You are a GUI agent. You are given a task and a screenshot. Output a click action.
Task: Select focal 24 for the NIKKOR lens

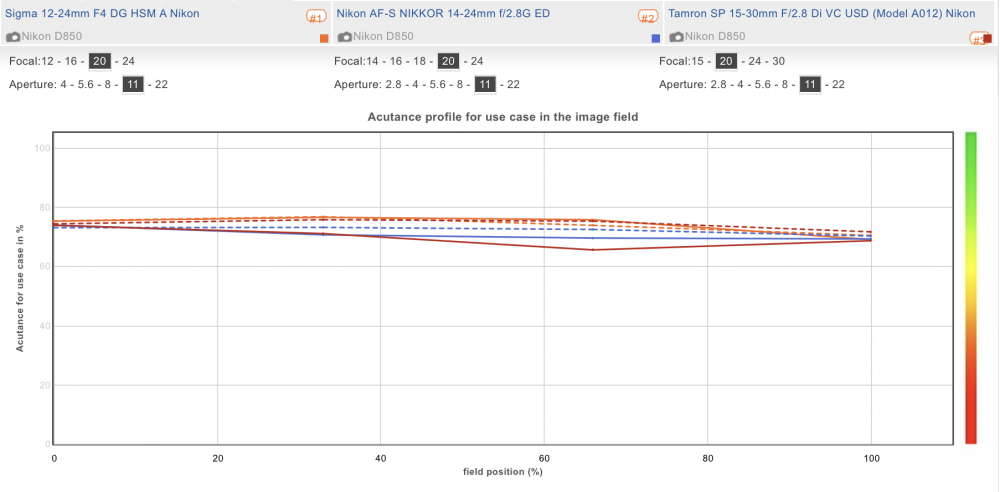(x=476, y=62)
